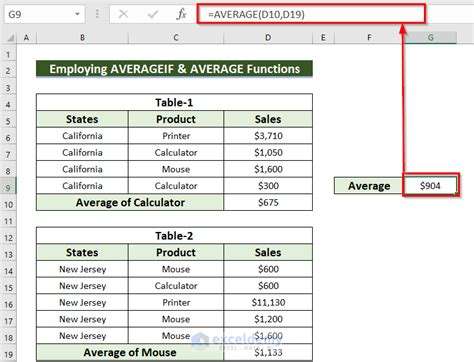The image size is (474, 362).
Task: Select the cell with $675
Action: (268, 202)
